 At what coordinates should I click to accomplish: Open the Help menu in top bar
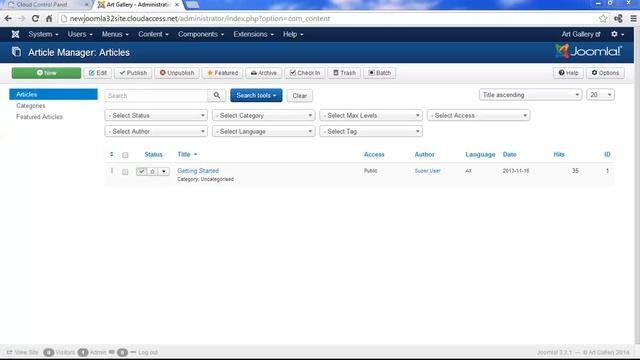point(293,34)
